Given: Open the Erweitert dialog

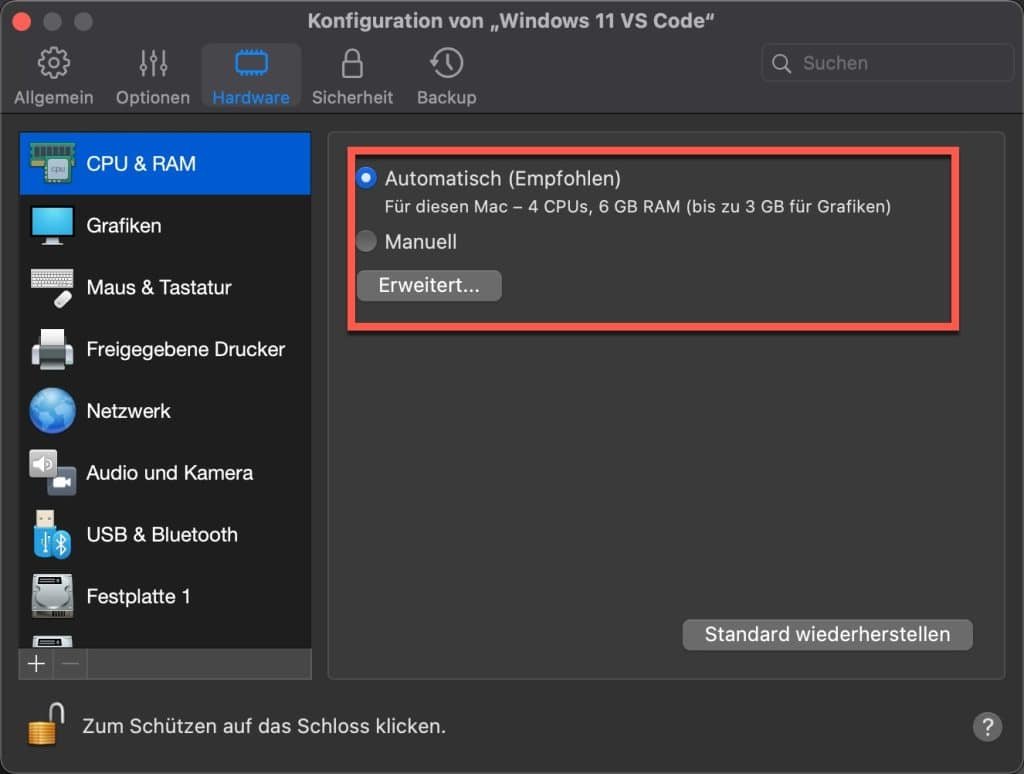Looking at the screenshot, I should point(428,285).
